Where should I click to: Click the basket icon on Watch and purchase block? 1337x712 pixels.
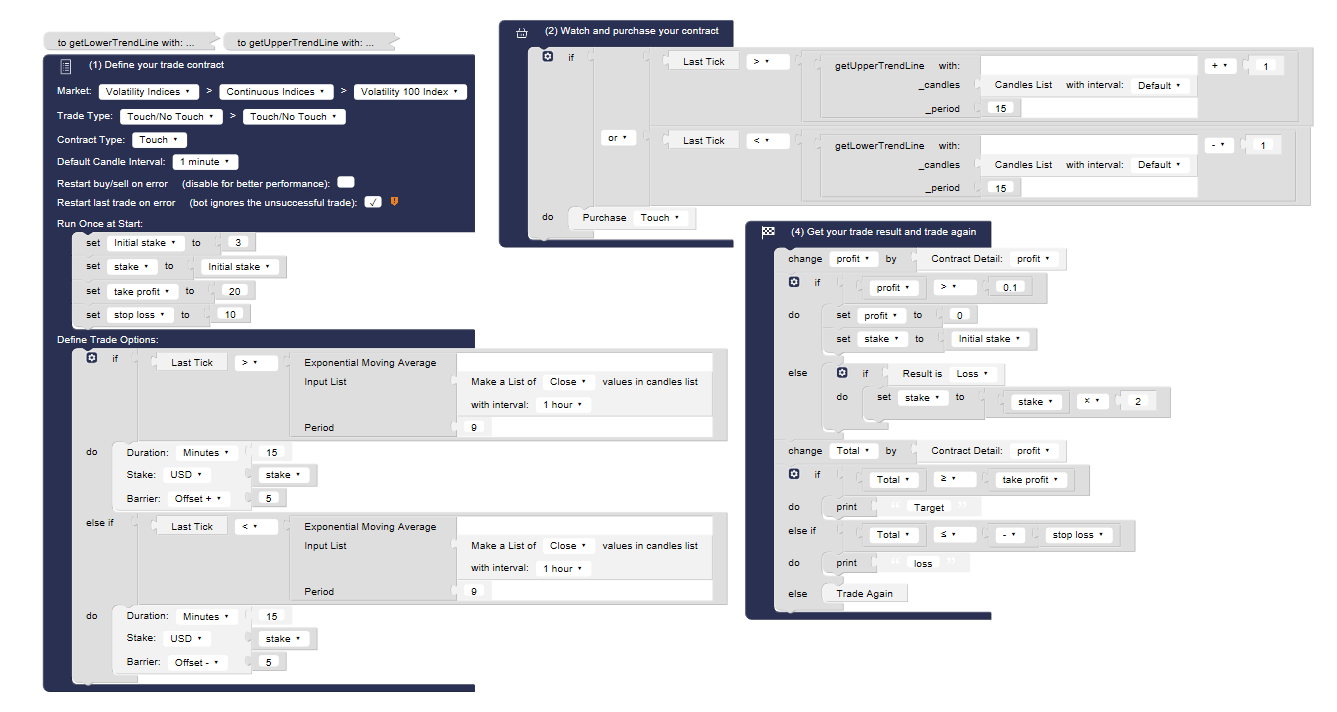point(521,32)
